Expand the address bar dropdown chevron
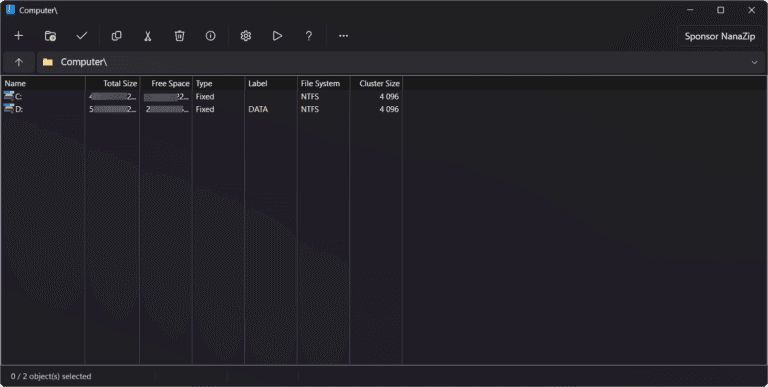 coord(754,62)
